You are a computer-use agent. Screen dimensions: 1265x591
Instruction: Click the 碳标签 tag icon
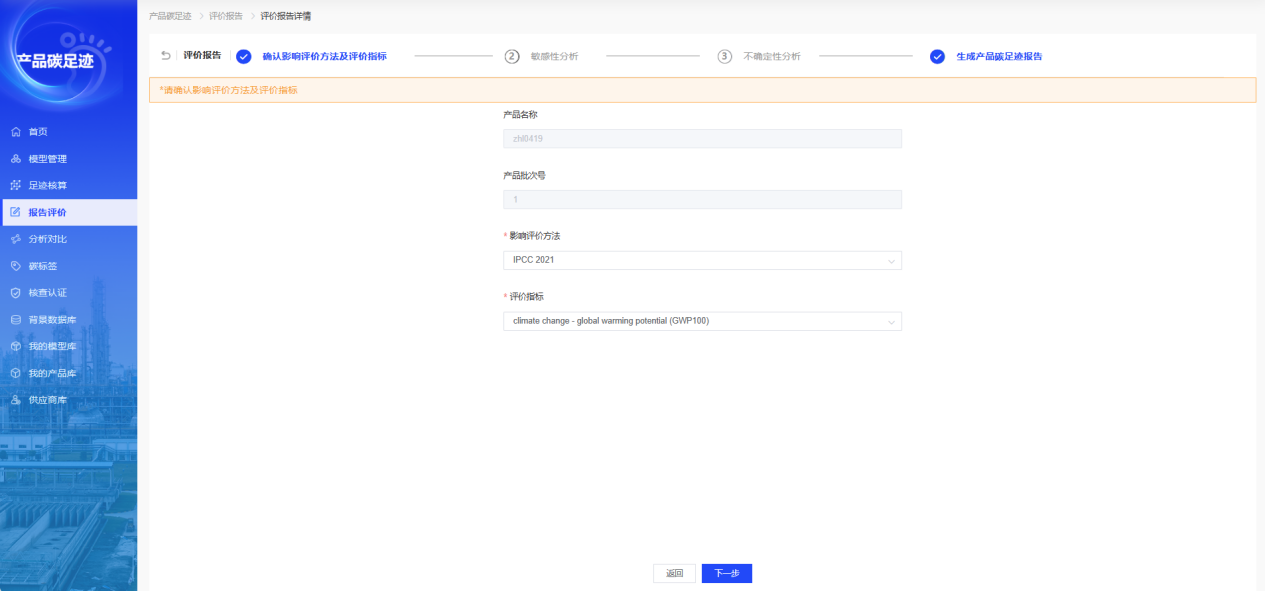15,266
